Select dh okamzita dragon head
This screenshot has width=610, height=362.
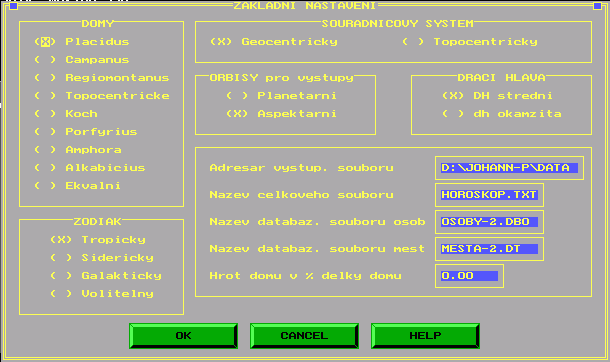click(x=502, y=114)
